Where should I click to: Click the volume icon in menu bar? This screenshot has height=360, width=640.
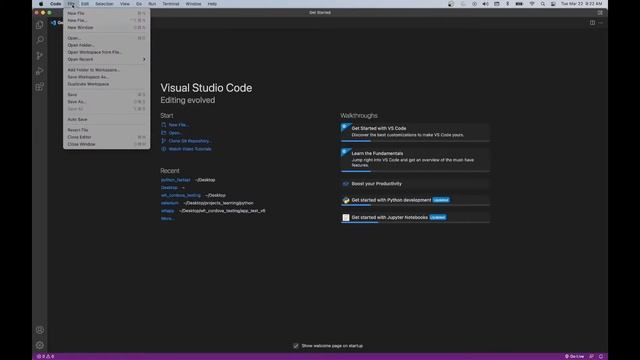(x=485, y=4)
